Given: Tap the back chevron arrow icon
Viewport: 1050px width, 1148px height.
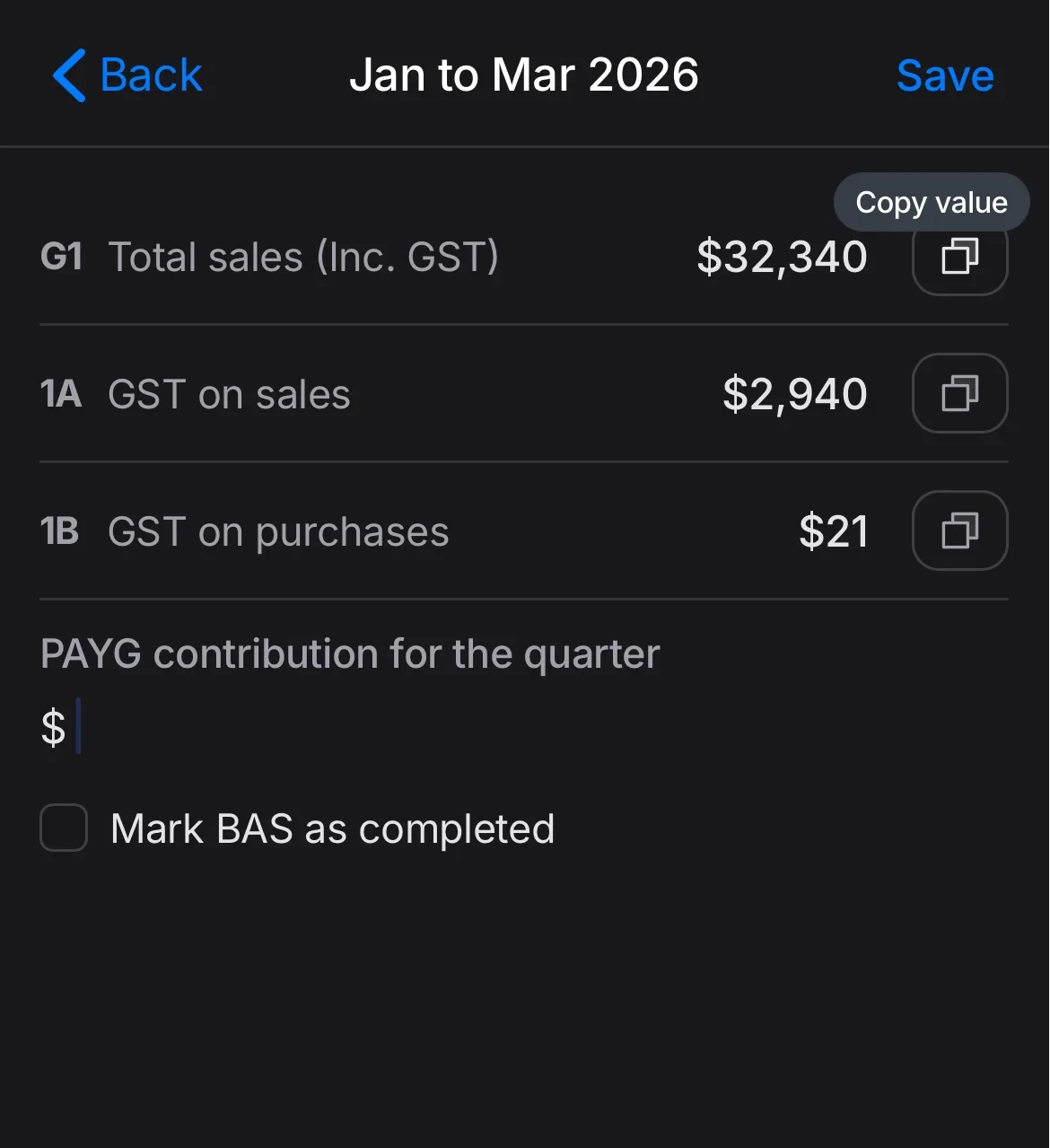Looking at the screenshot, I should tap(70, 75).
